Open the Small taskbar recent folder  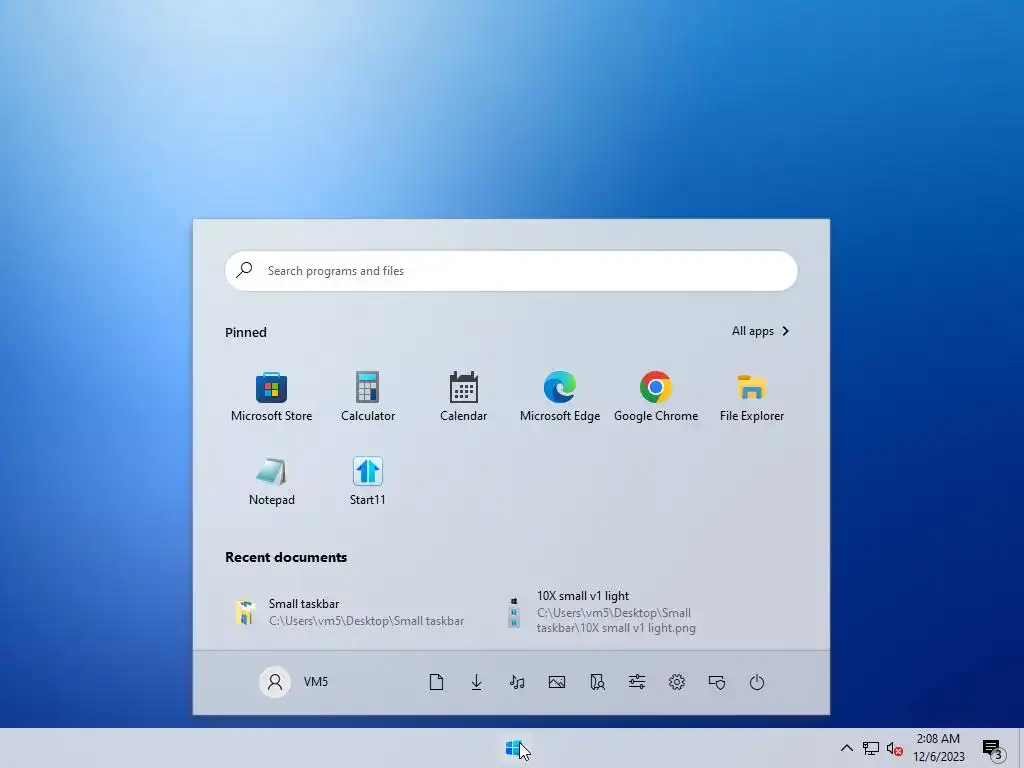[x=349, y=612]
